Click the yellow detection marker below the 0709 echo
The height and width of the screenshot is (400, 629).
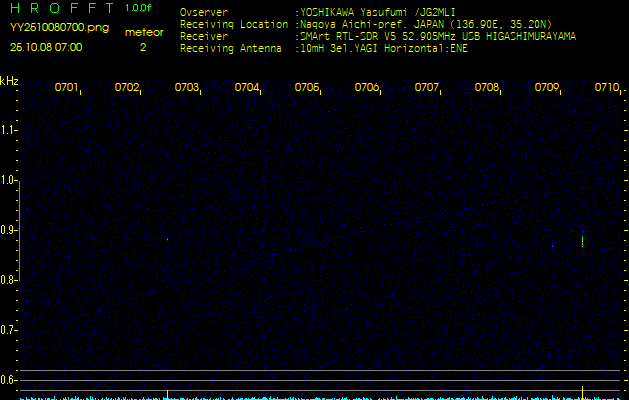click(582, 392)
